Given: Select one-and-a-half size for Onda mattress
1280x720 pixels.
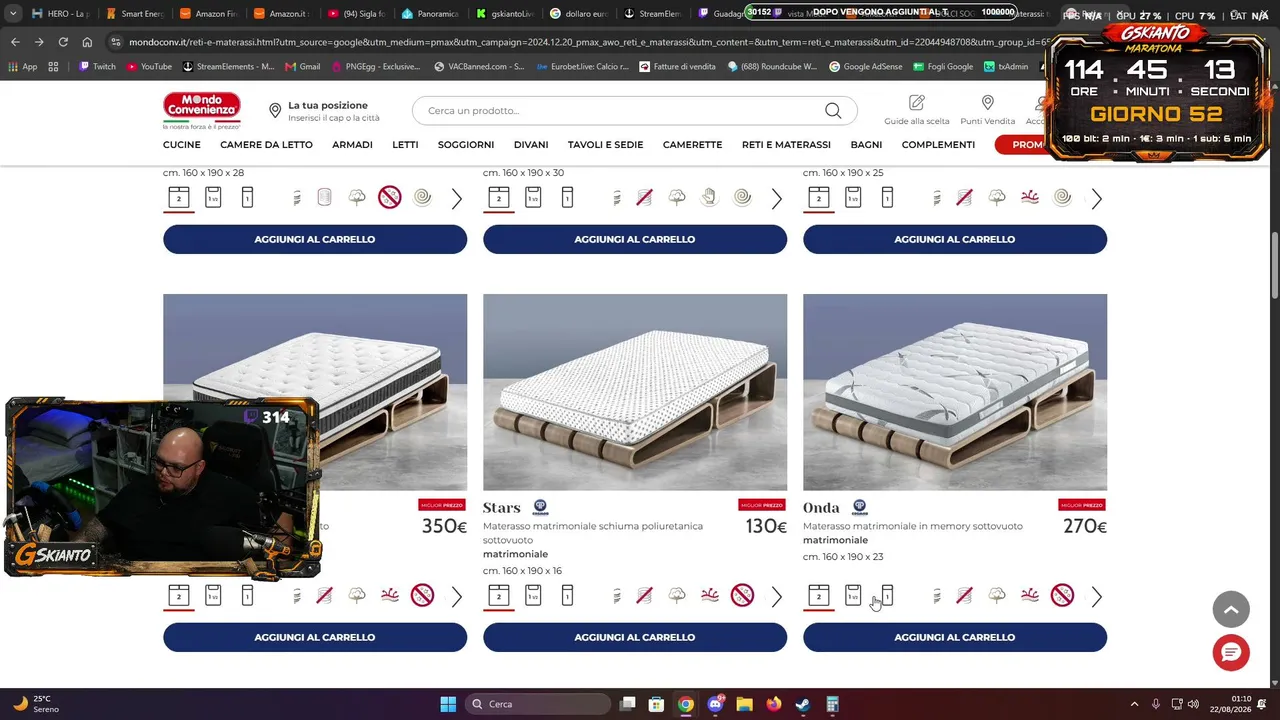Looking at the screenshot, I should pyautogui.click(x=853, y=596).
